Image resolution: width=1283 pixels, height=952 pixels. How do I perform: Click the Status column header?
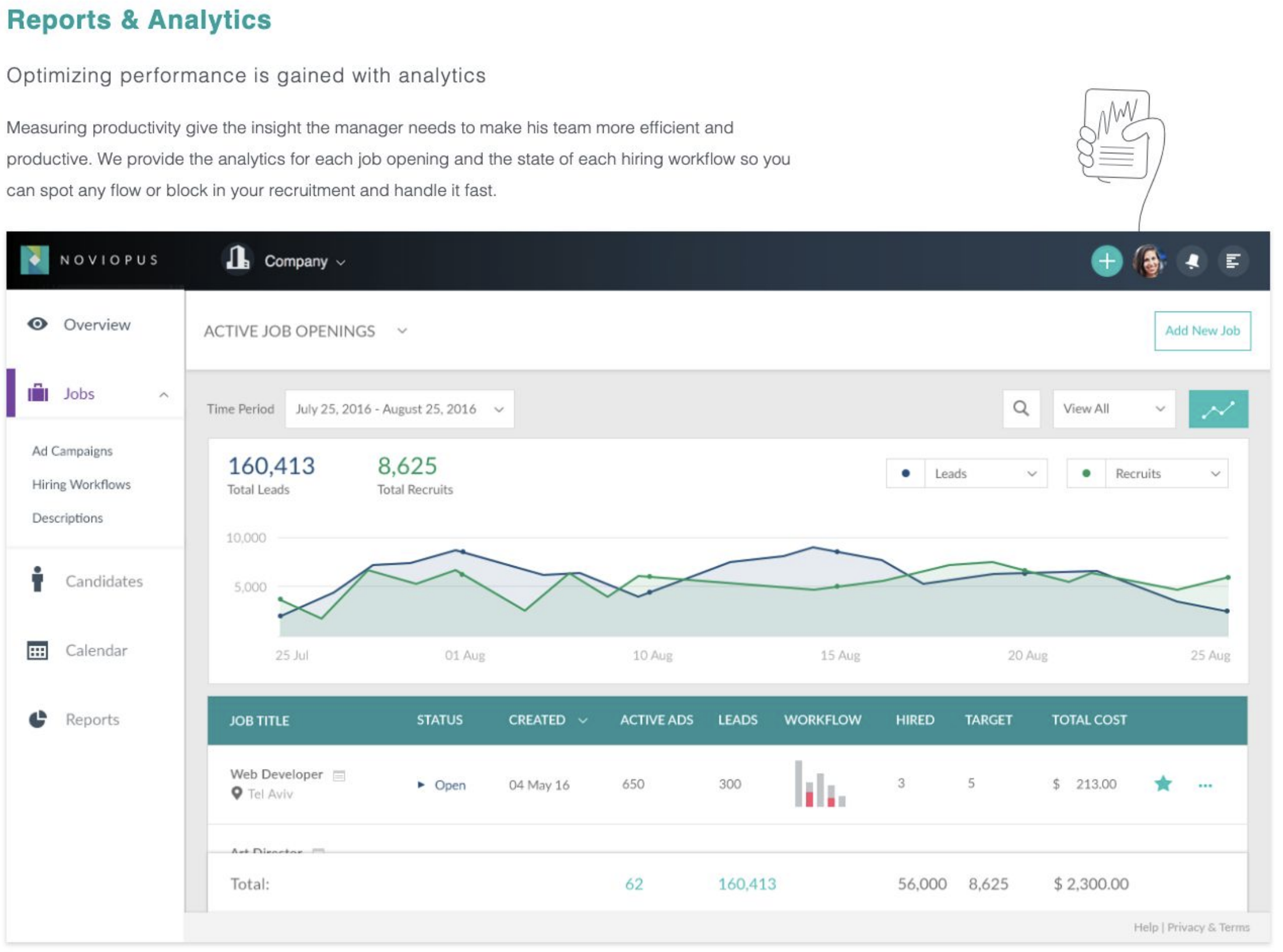click(x=439, y=720)
